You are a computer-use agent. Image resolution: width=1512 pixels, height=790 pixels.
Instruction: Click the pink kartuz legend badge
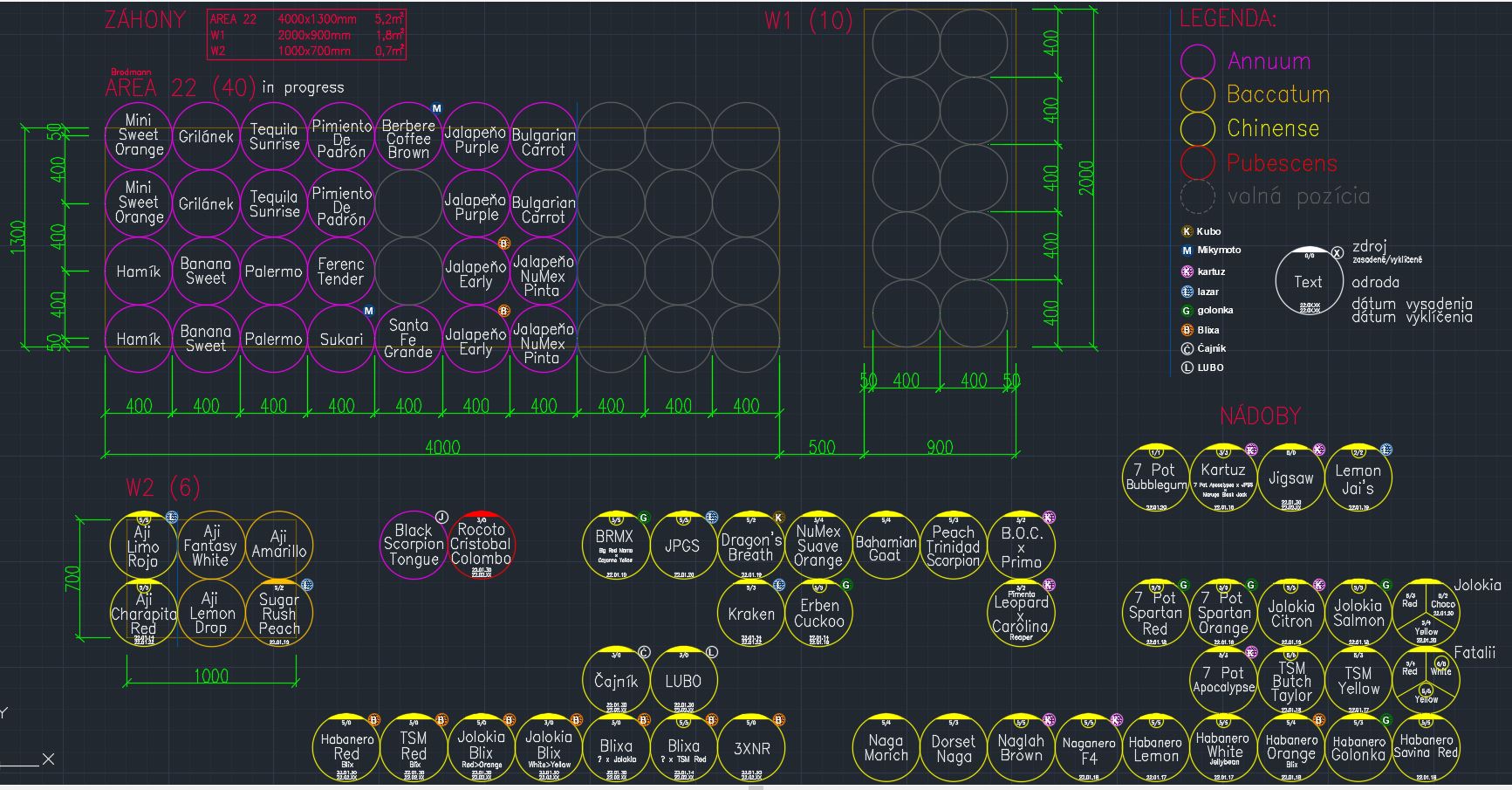click(x=1187, y=271)
